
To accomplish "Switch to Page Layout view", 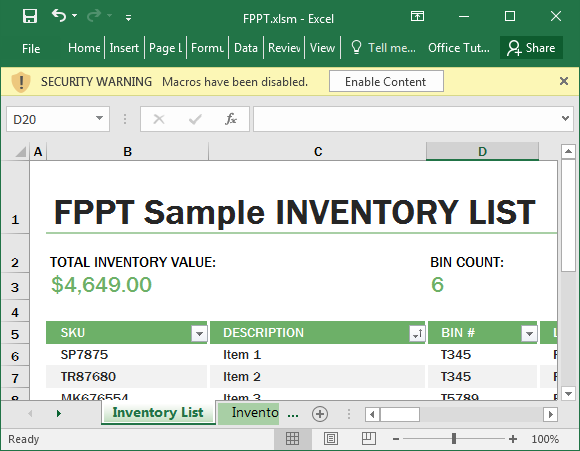I will coord(330,439).
